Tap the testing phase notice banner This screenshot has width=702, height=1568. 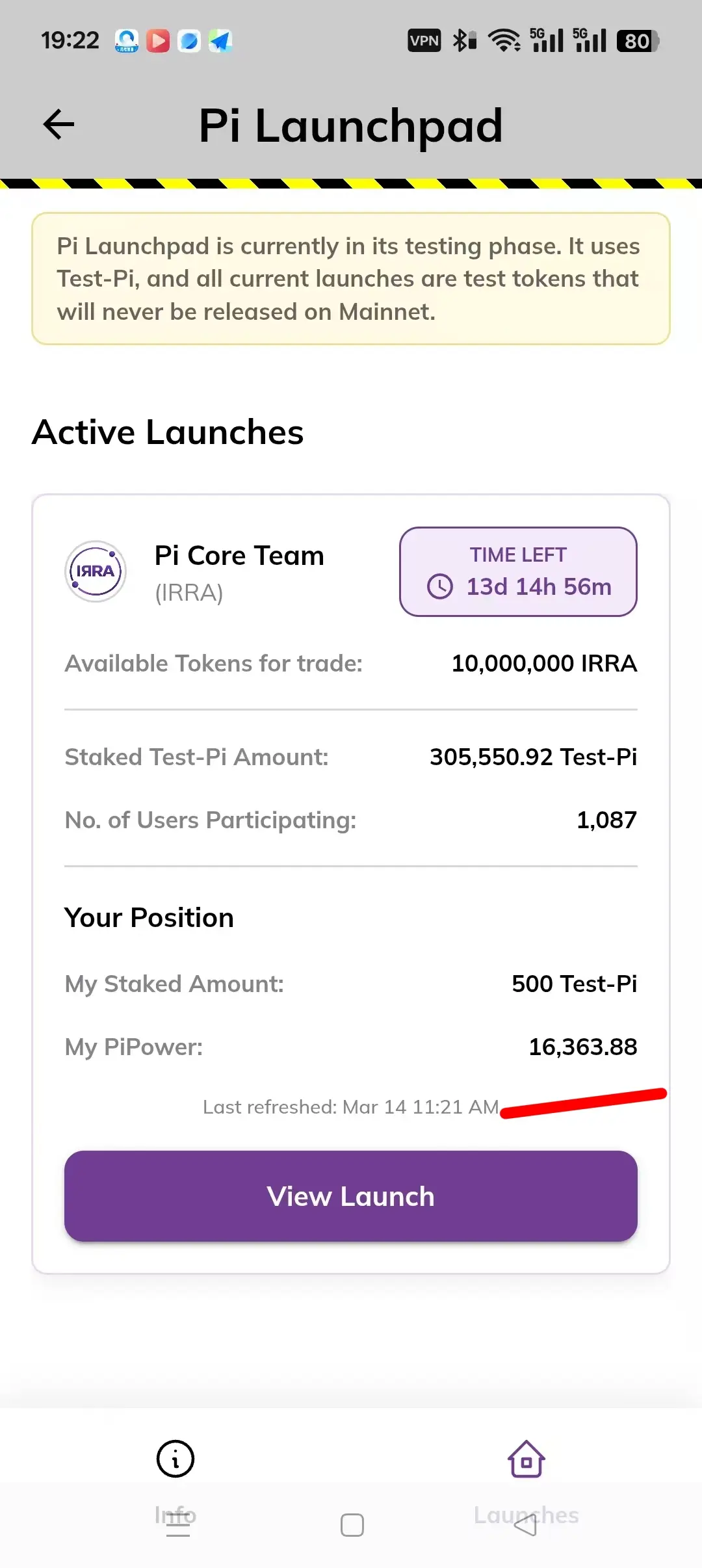[x=351, y=279]
